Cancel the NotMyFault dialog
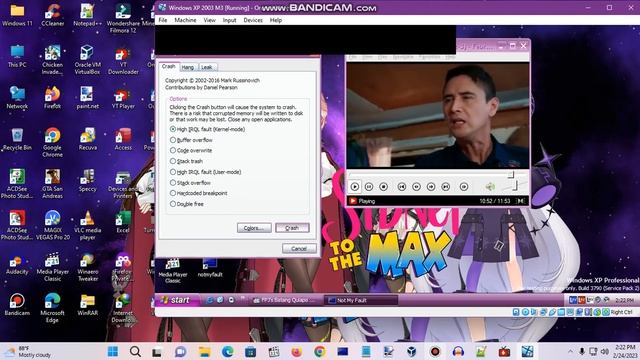This screenshot has height=360, width=640. pyautogui.click(x=299, y=248)
